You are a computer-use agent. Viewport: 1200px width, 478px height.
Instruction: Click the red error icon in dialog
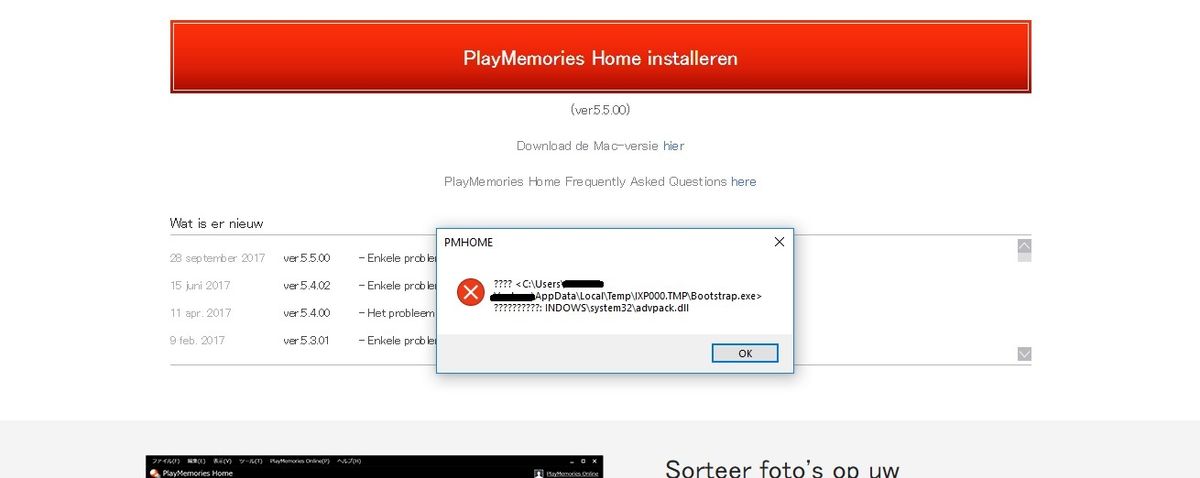(470, 292)
